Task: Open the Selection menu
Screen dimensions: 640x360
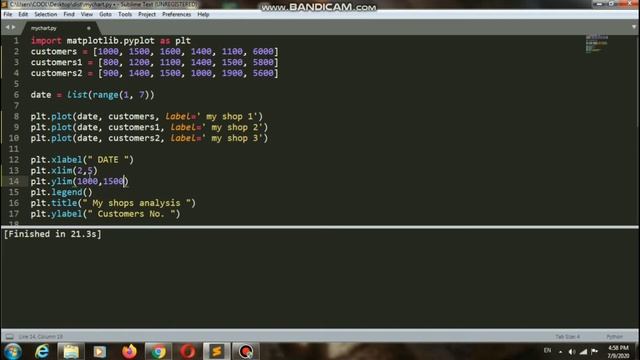Action: (x=46, y=14)
